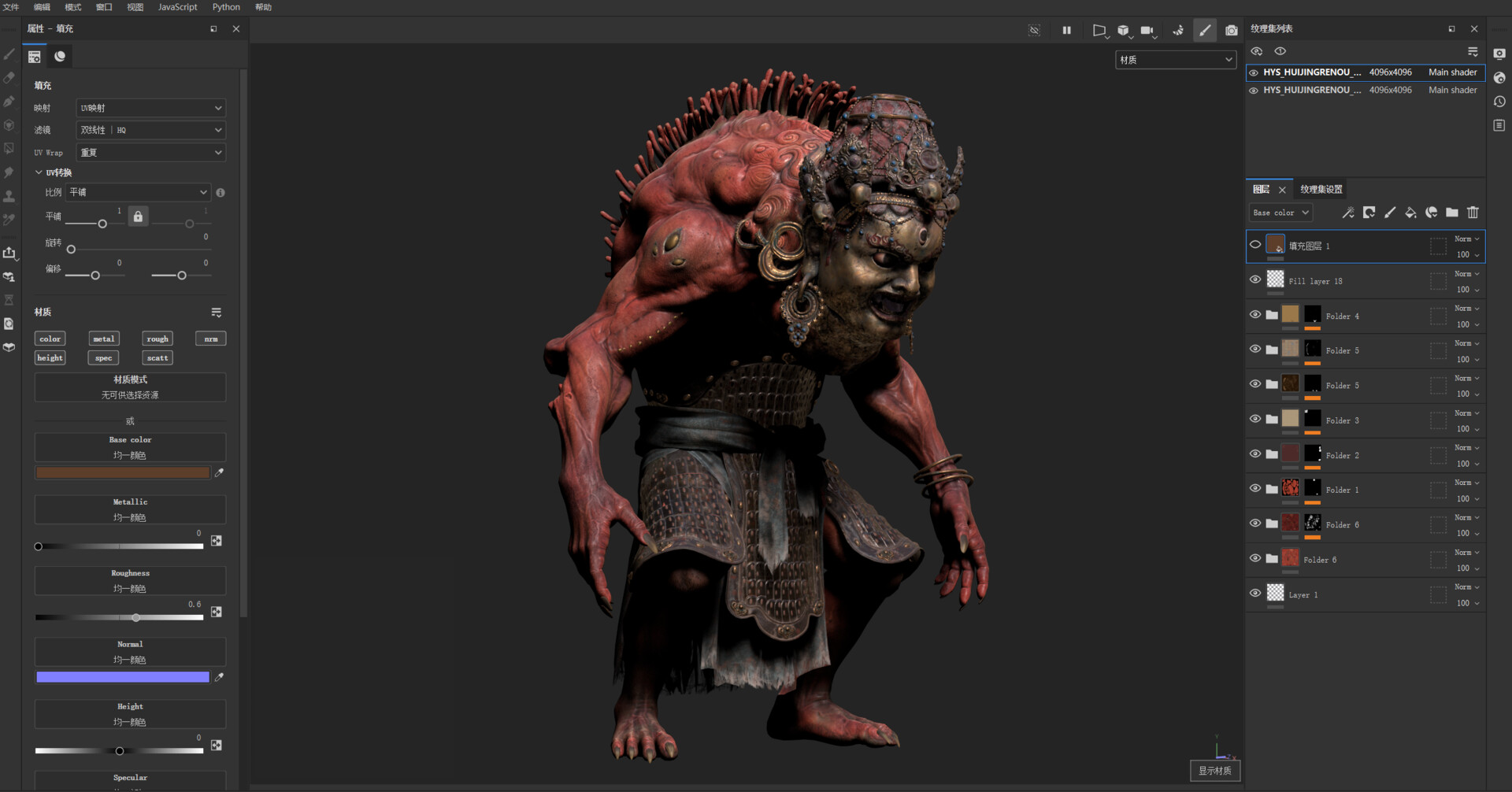Click the Iray render croissant icon
The image size is (1512, 792).
(1177, 31)
